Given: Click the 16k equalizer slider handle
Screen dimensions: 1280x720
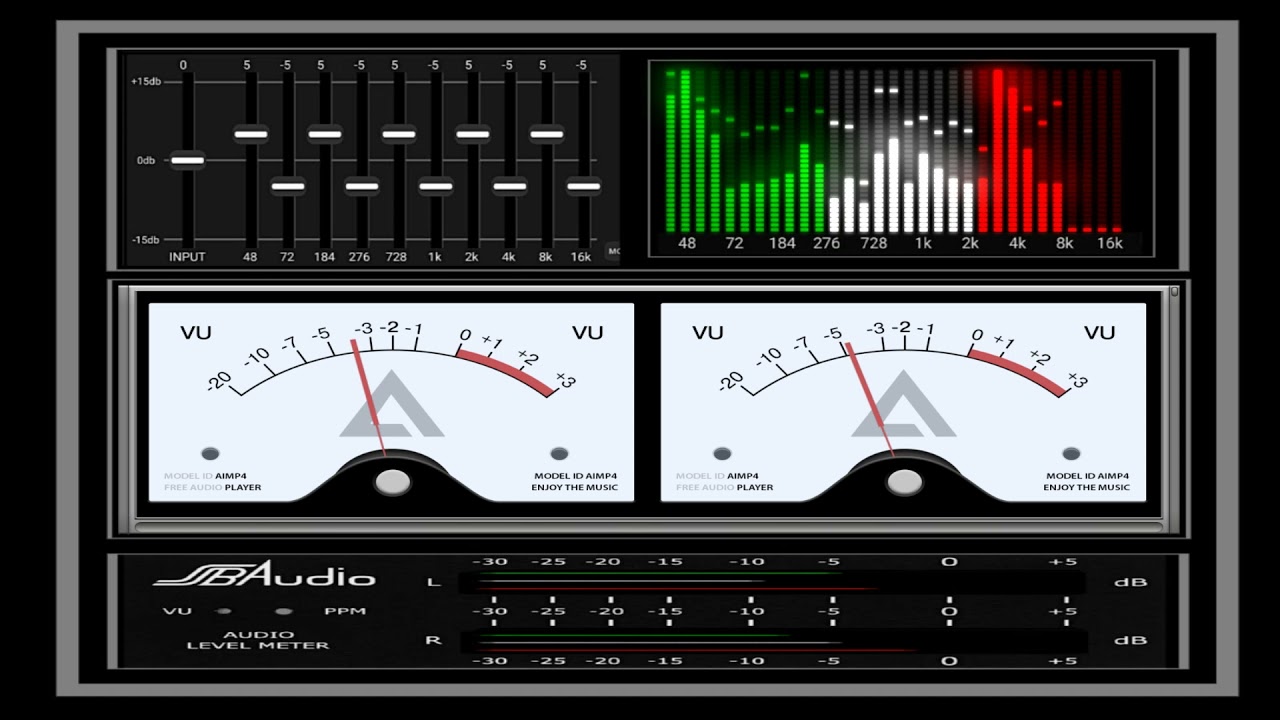Looking at the screenshot, I should [x=584, y=185].
